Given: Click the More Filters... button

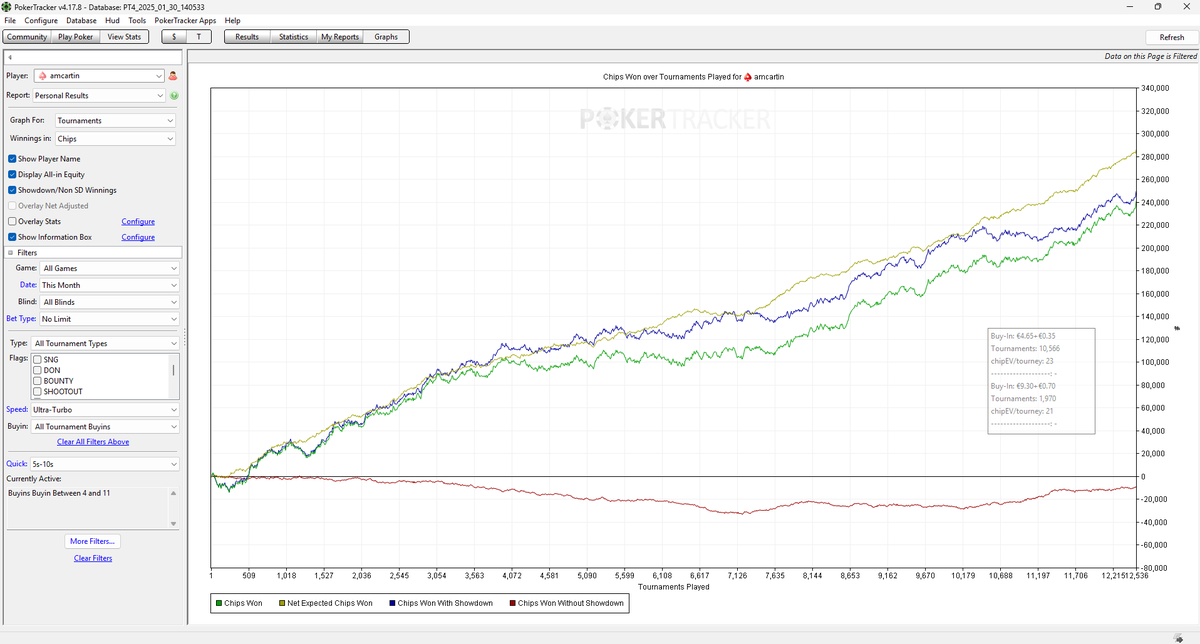Looking at the screenshot, I should click(x=93, y=541).
